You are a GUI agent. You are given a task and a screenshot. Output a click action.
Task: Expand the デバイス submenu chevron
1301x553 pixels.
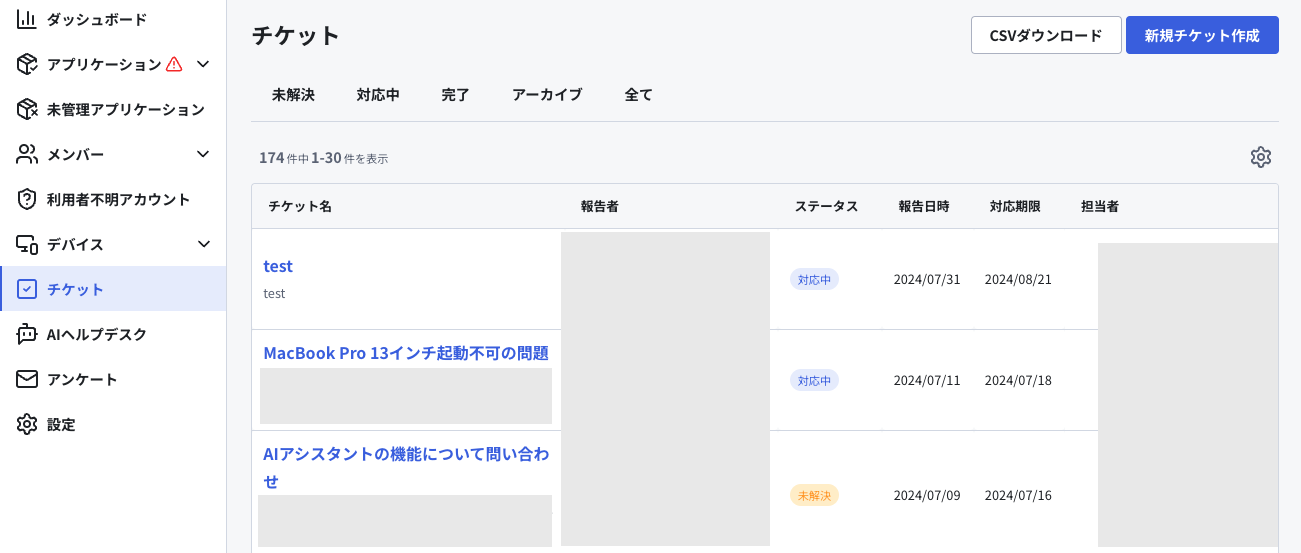(x=203, y=244)
